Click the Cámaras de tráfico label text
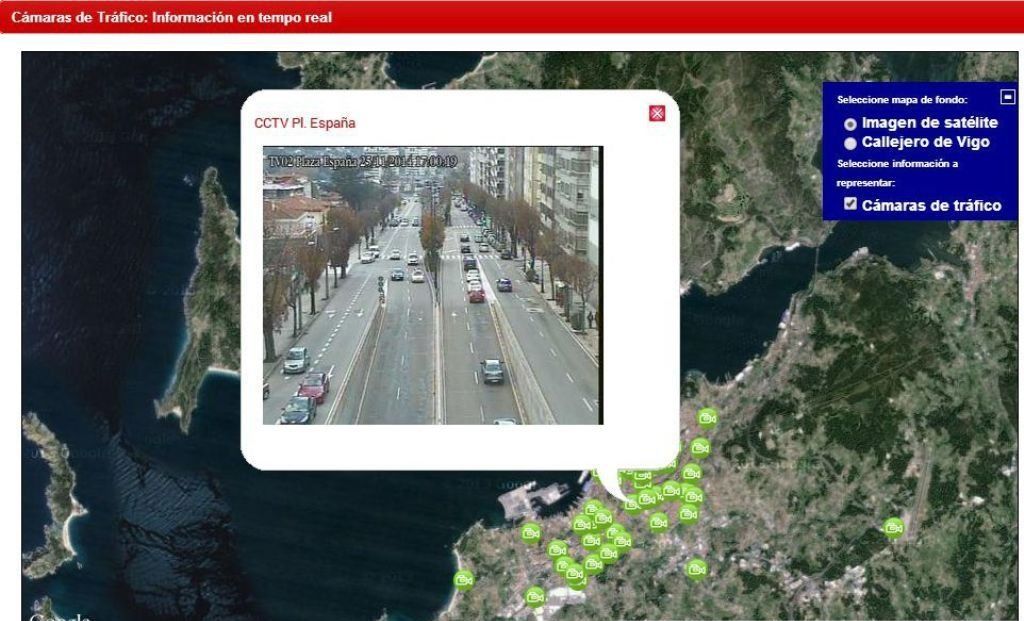 (931, 205)
